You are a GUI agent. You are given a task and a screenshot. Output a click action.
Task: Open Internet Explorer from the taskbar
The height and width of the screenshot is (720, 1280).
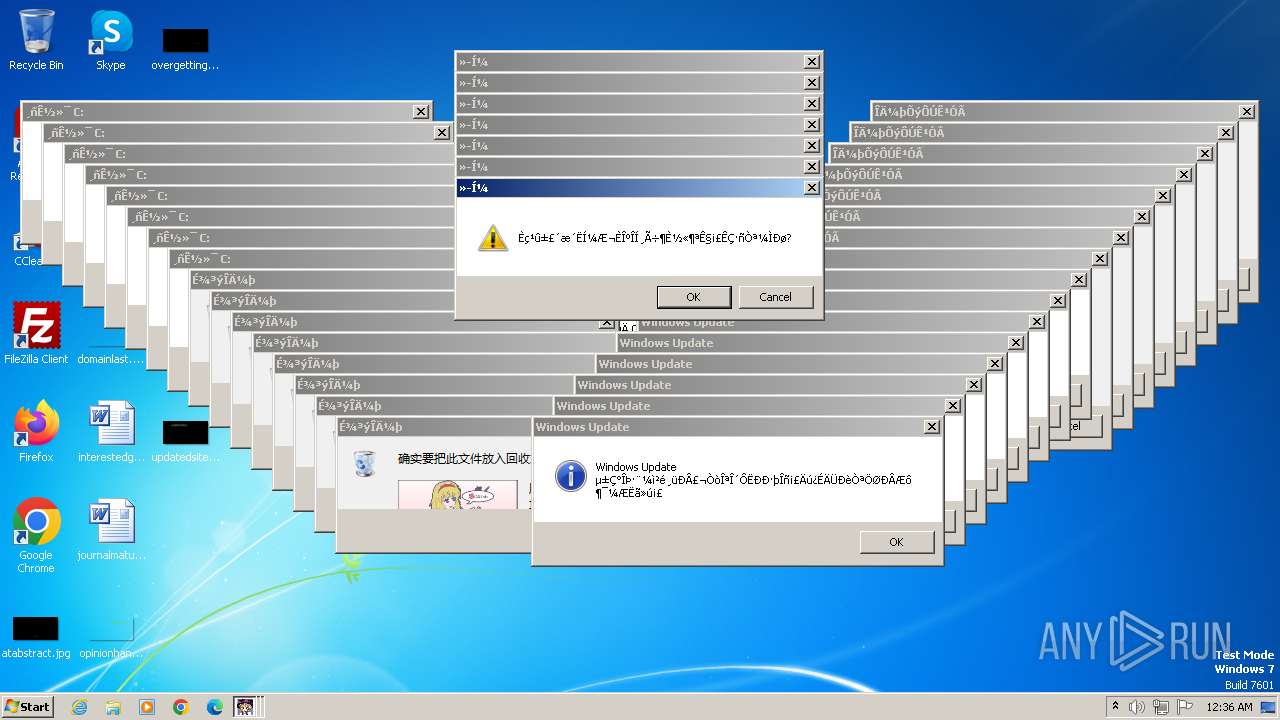pyautogui.click(x=79, y=707)
